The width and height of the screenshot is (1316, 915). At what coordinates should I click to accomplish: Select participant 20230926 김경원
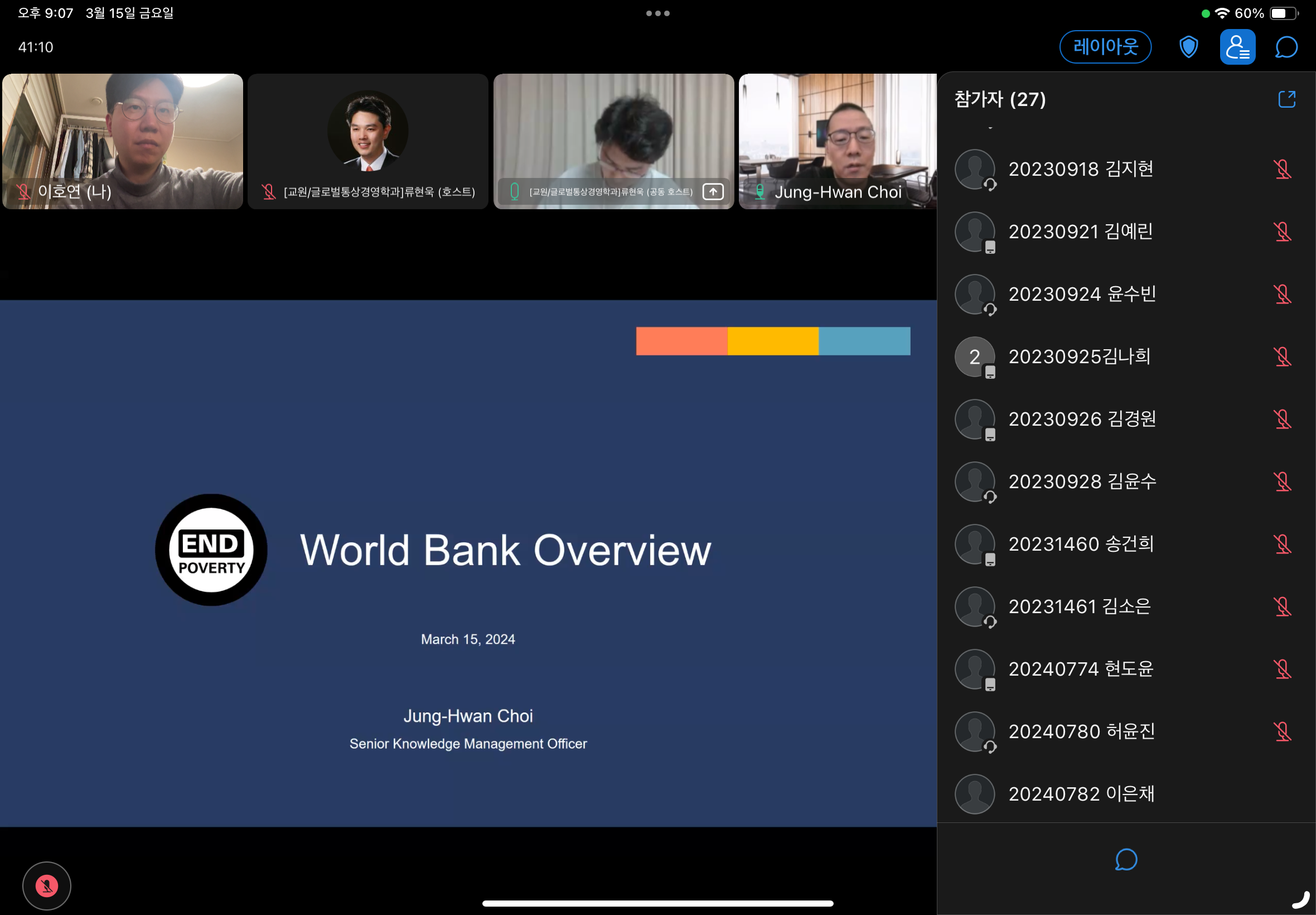click(x=1126, y=419)
